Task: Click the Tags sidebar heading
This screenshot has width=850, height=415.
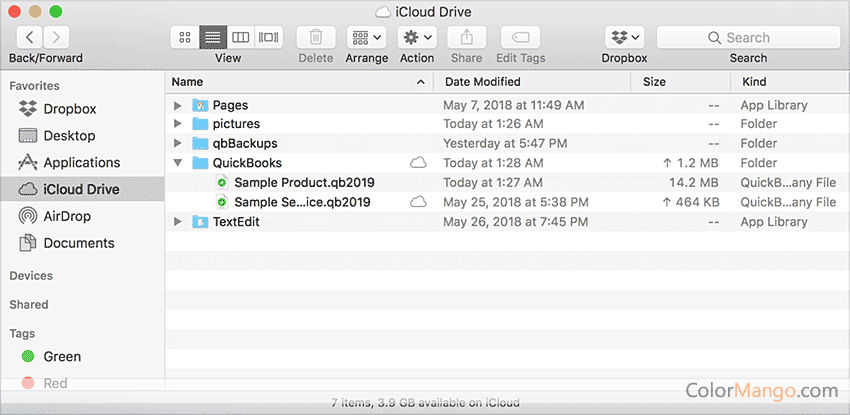Action: tap(22, 333)
